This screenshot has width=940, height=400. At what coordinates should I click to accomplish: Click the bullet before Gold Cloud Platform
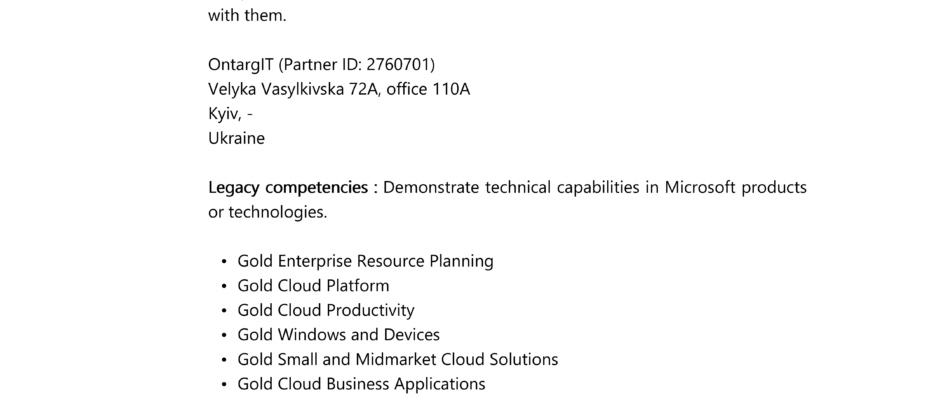pos(224,286)
